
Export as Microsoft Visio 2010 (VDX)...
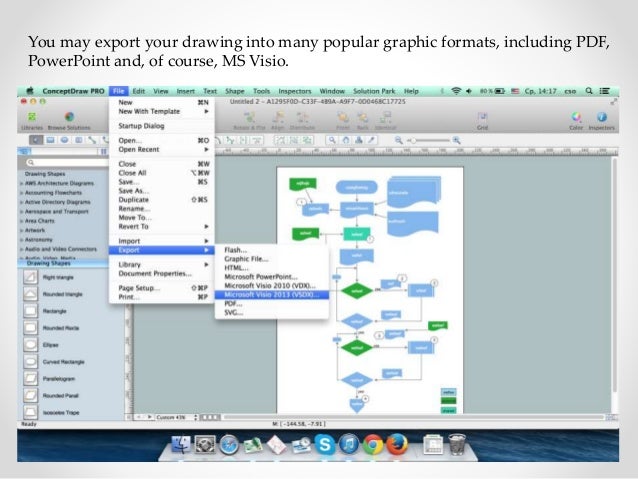[272, 286]
